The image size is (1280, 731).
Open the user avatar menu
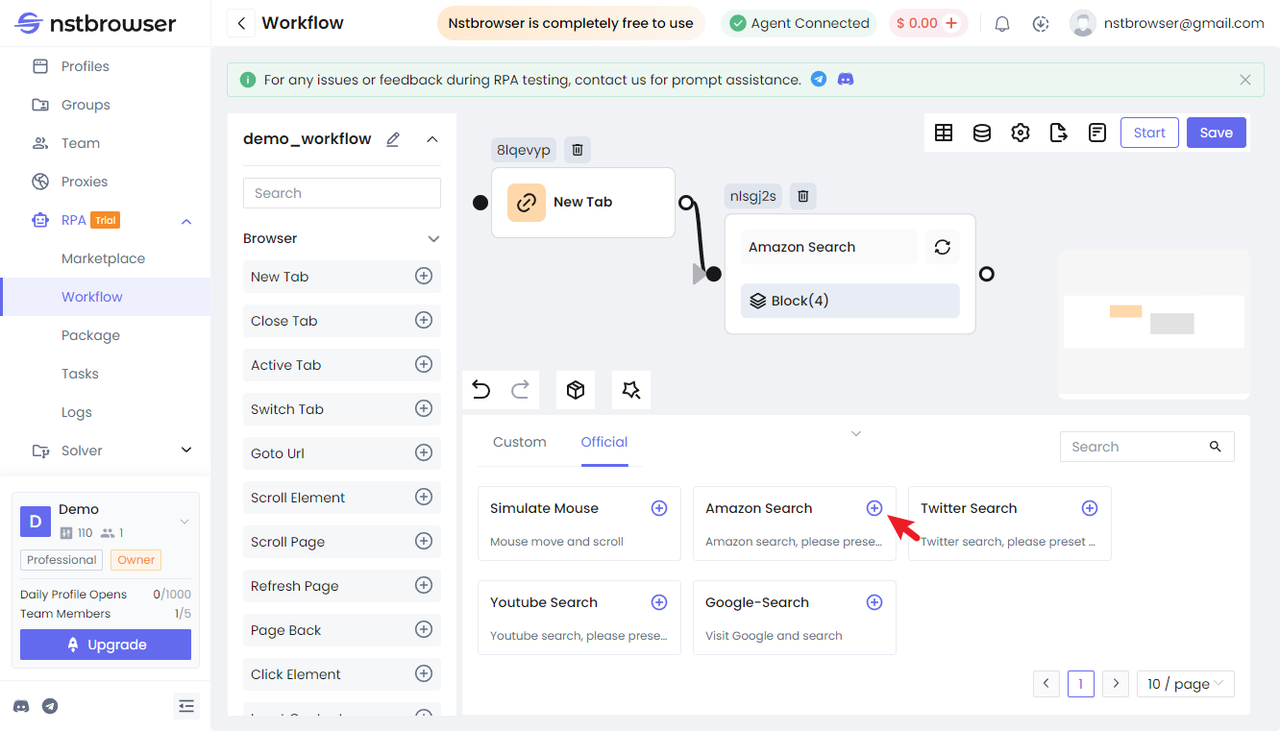pos(1082,23)
